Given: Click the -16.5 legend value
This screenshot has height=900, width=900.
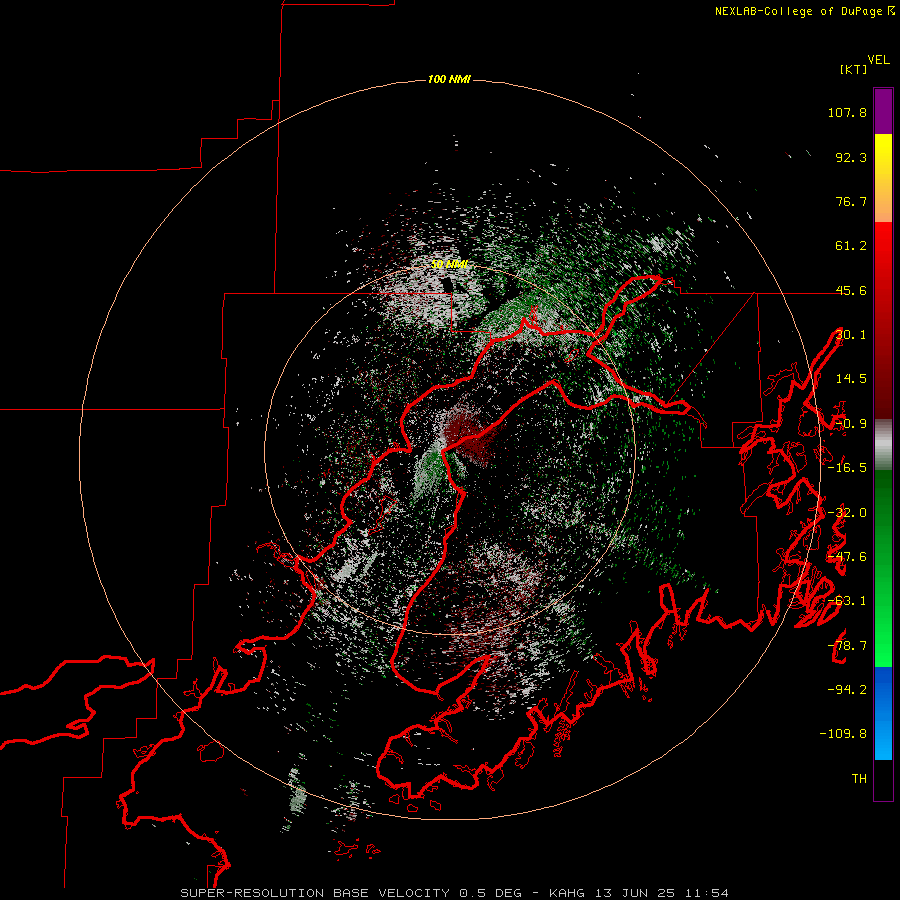Looking at the screenshot, I should (x=847, y=468).
